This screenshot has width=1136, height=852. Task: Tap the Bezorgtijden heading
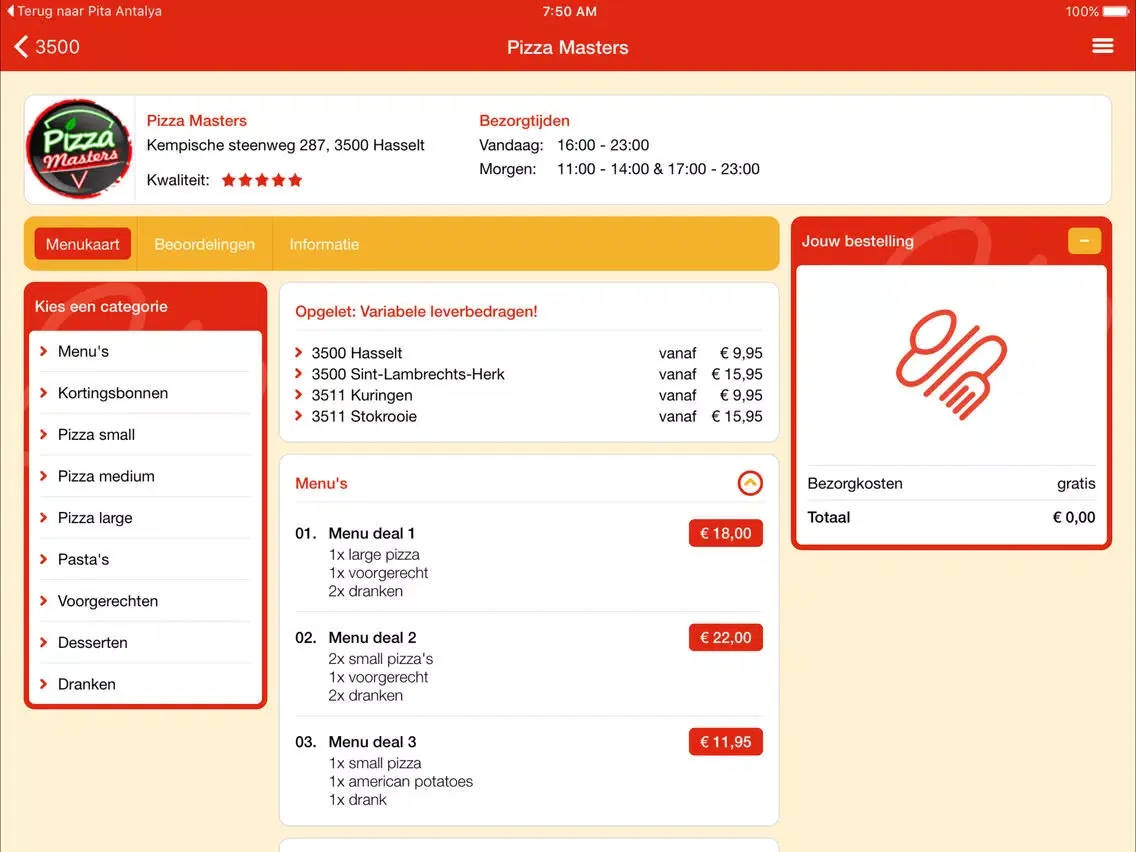tap(525, 120)
